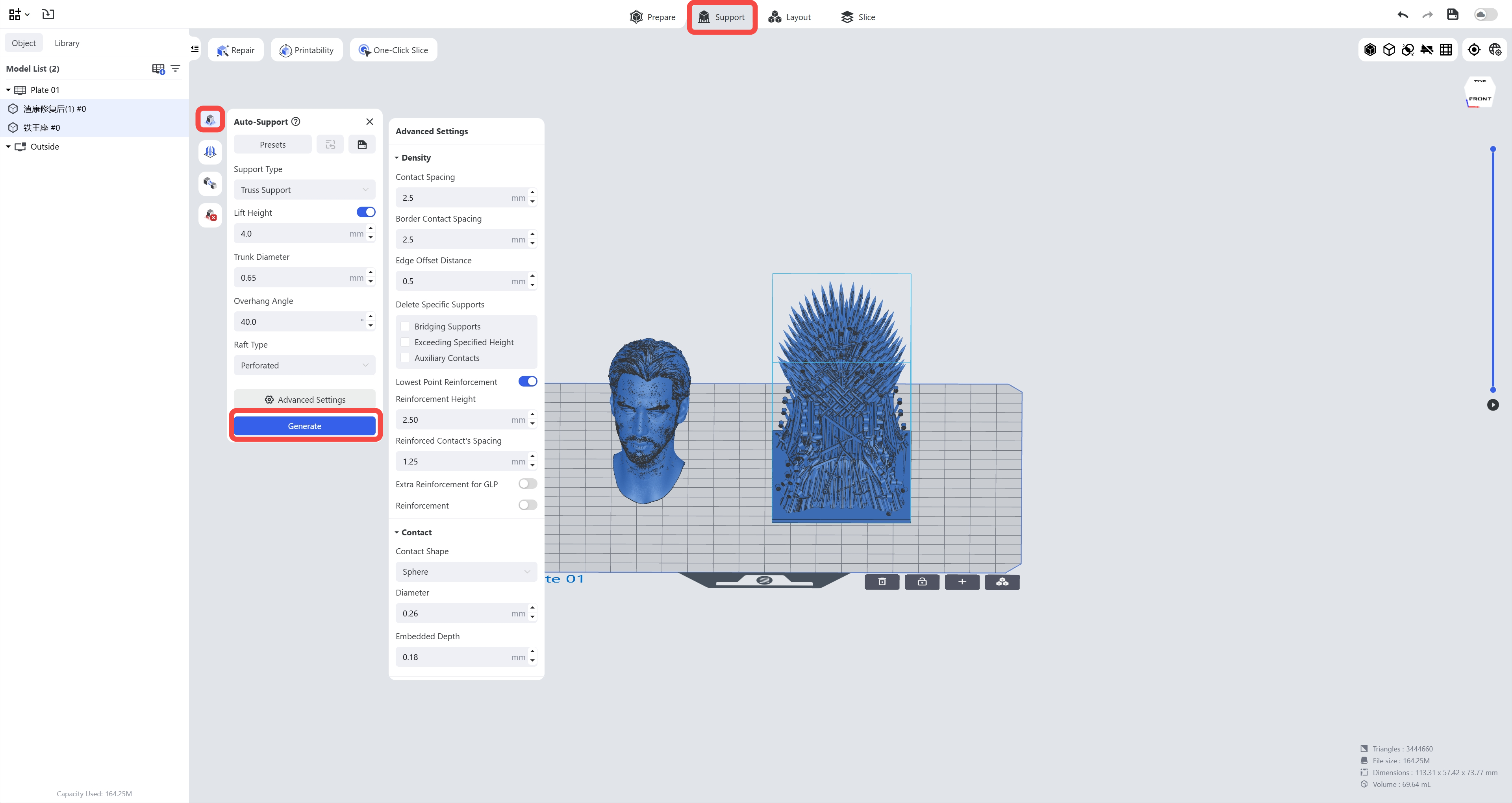Delete the plate using trash icon

point(882,582)
